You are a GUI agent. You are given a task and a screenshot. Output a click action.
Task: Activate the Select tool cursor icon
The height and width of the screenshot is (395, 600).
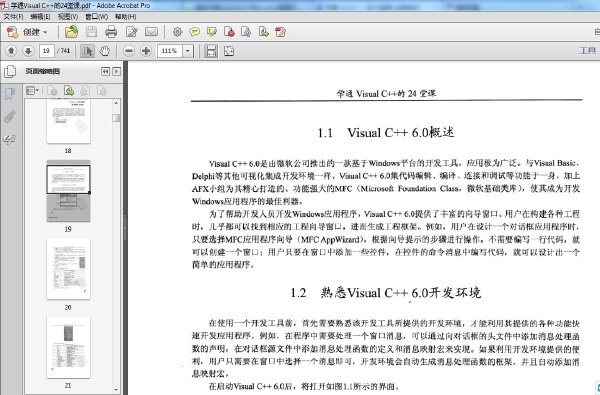[88, 51]
